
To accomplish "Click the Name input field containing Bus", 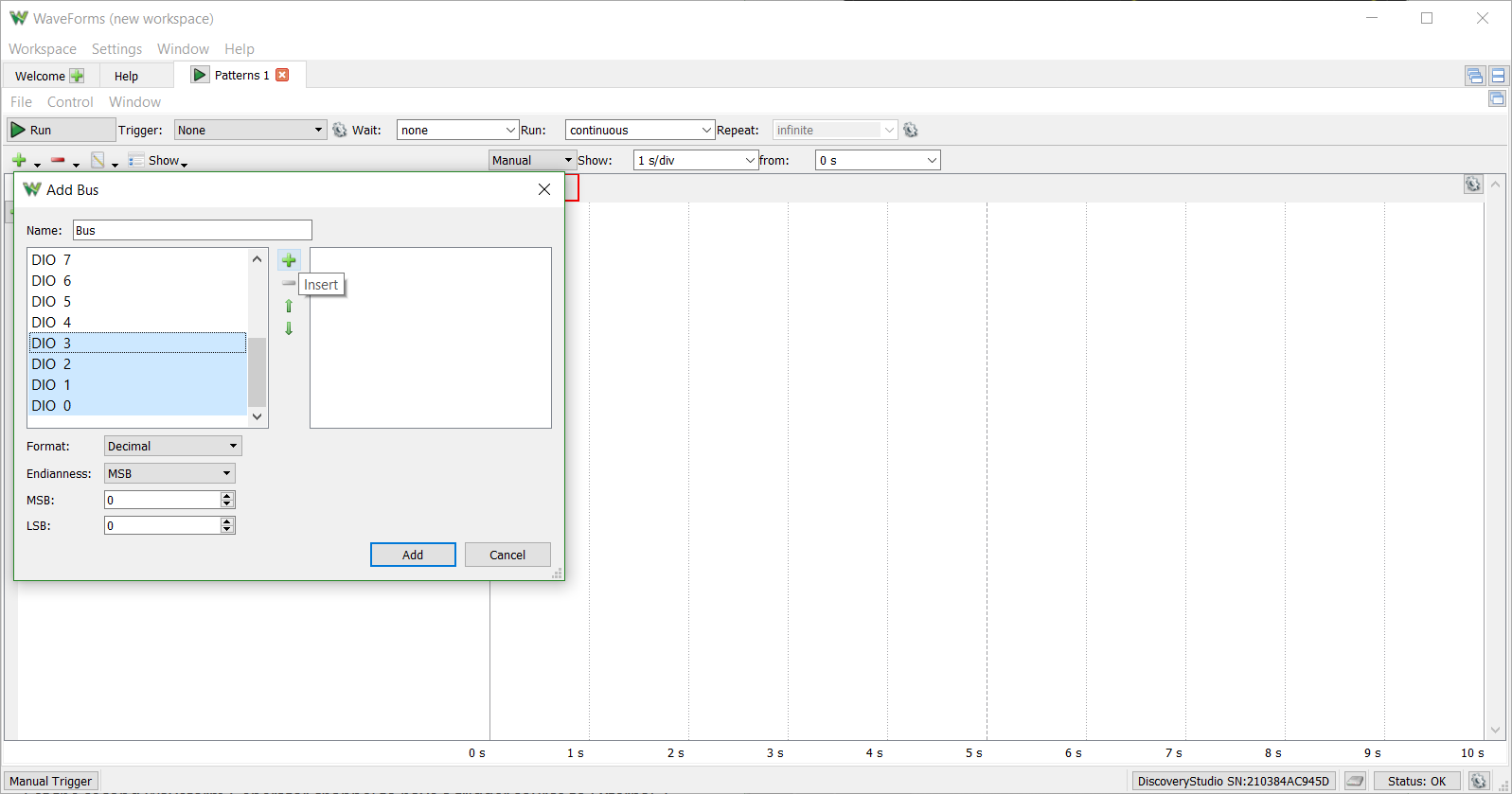I will 192,230.
